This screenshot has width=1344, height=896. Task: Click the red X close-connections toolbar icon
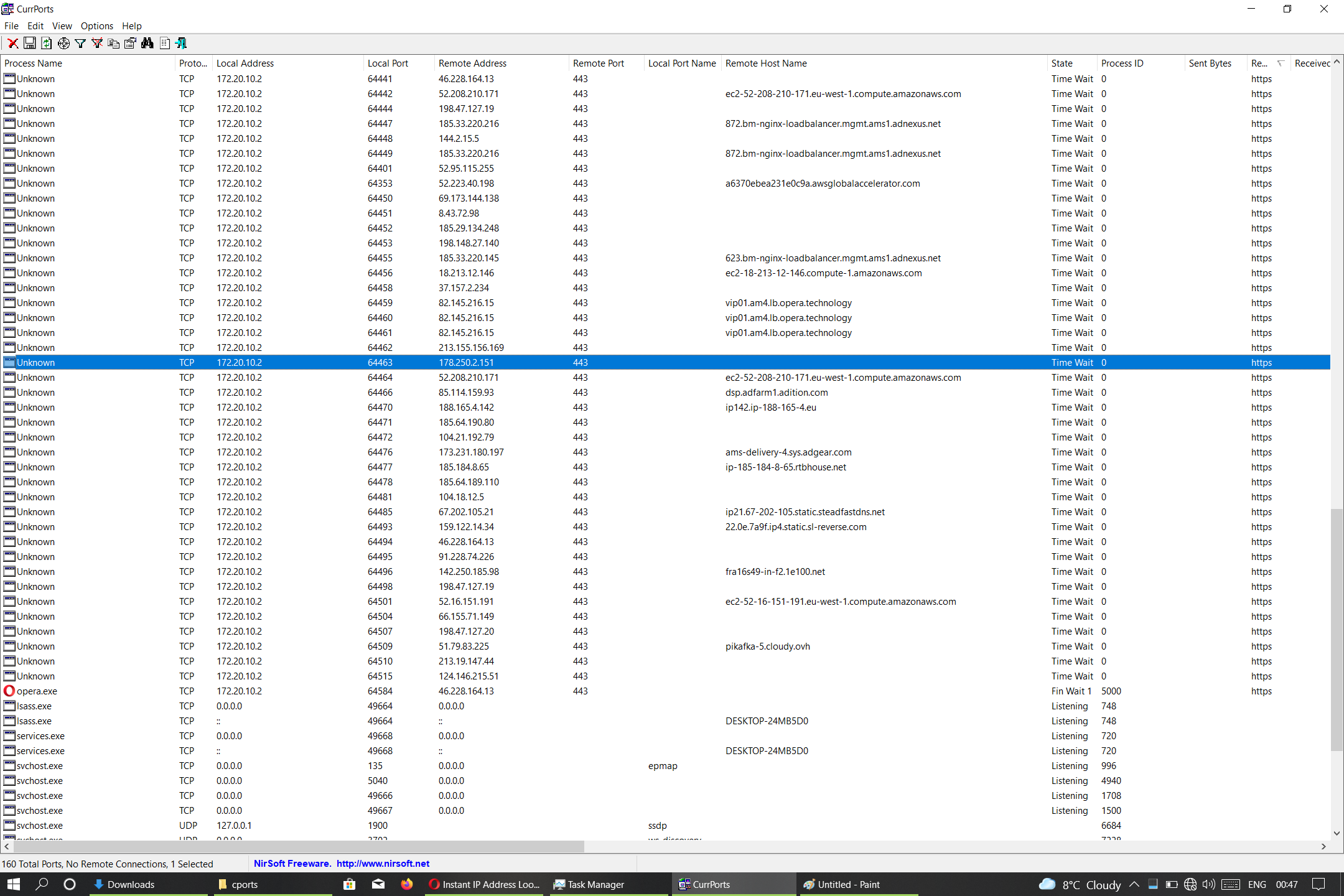coord(12,43)
